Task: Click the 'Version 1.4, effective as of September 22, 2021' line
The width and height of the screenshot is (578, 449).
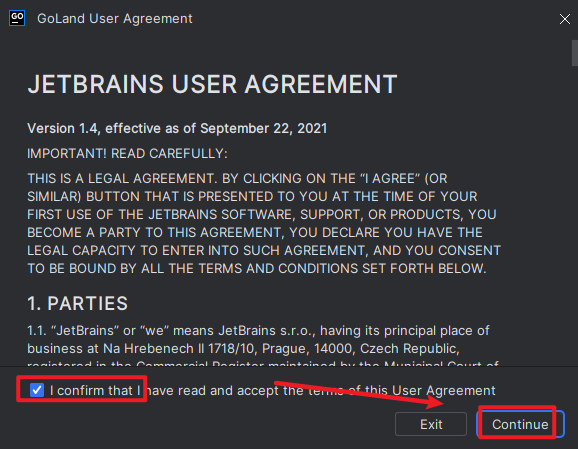Action: (x=177, y=129)
